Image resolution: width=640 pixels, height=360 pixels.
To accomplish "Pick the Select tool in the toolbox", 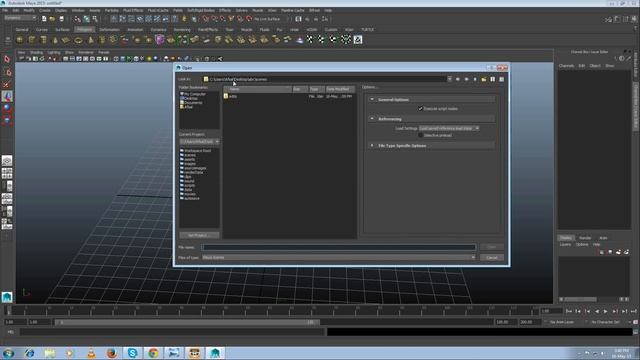I will (7, 59).
